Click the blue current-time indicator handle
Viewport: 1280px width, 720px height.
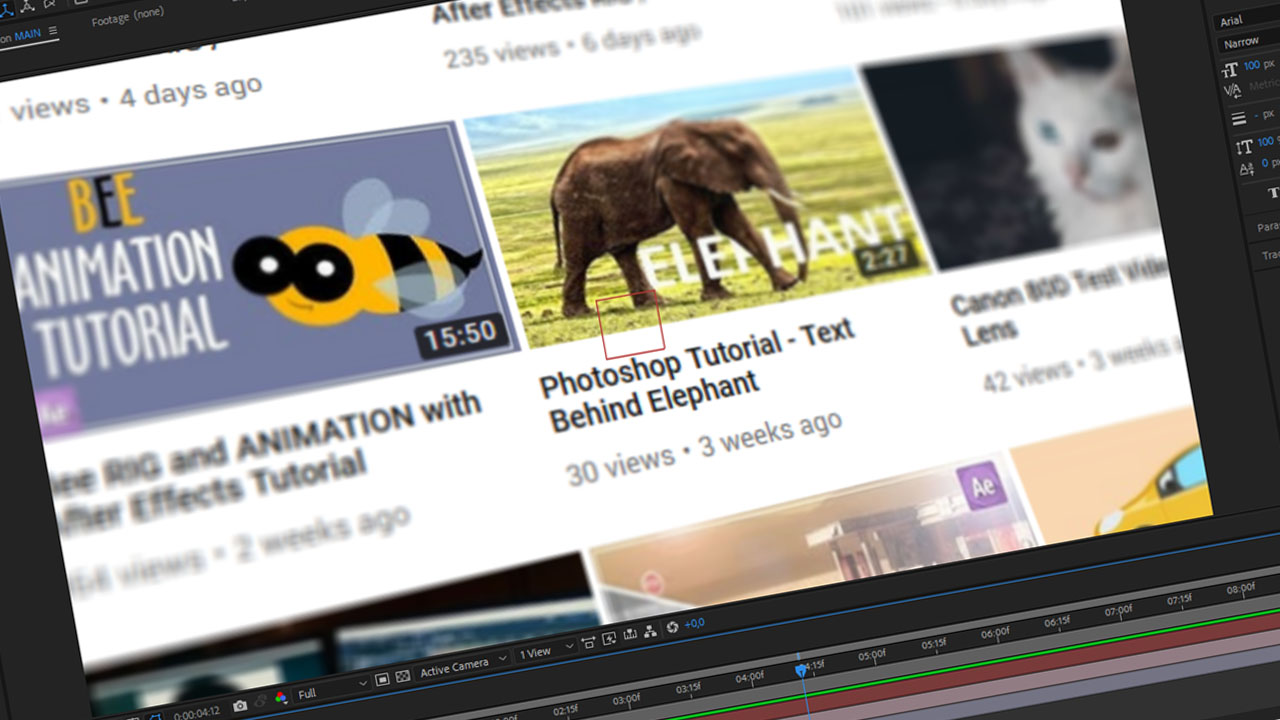coord(801,671)
